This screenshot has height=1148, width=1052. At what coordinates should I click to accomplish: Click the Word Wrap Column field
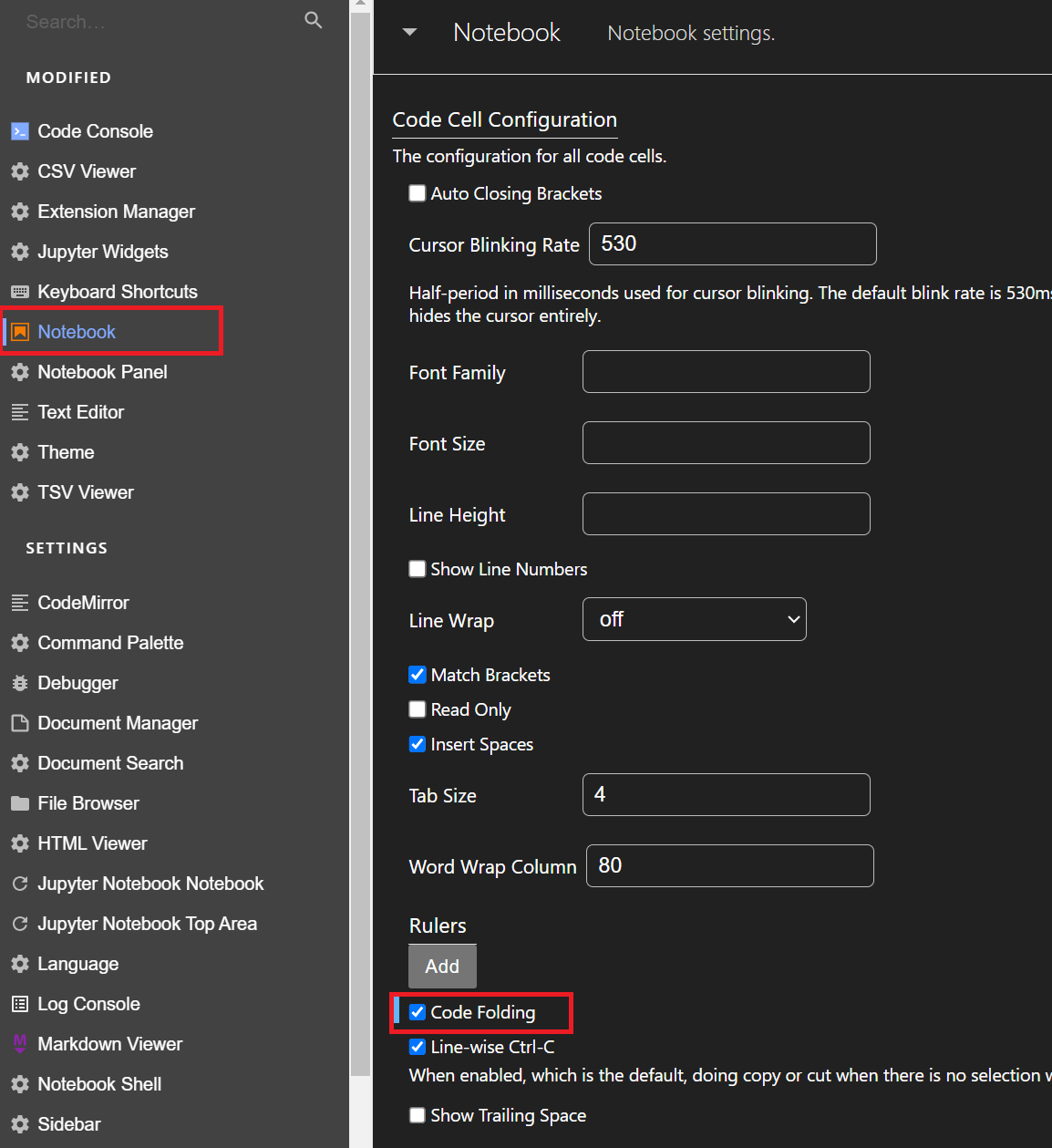(x=730, y=865)
